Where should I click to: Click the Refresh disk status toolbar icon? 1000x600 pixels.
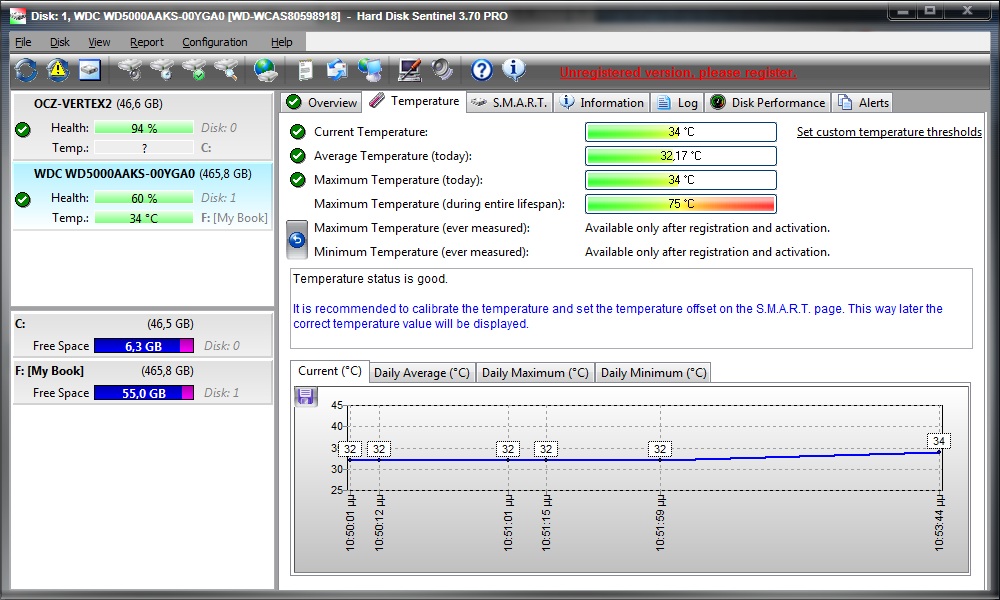point(26,70)
